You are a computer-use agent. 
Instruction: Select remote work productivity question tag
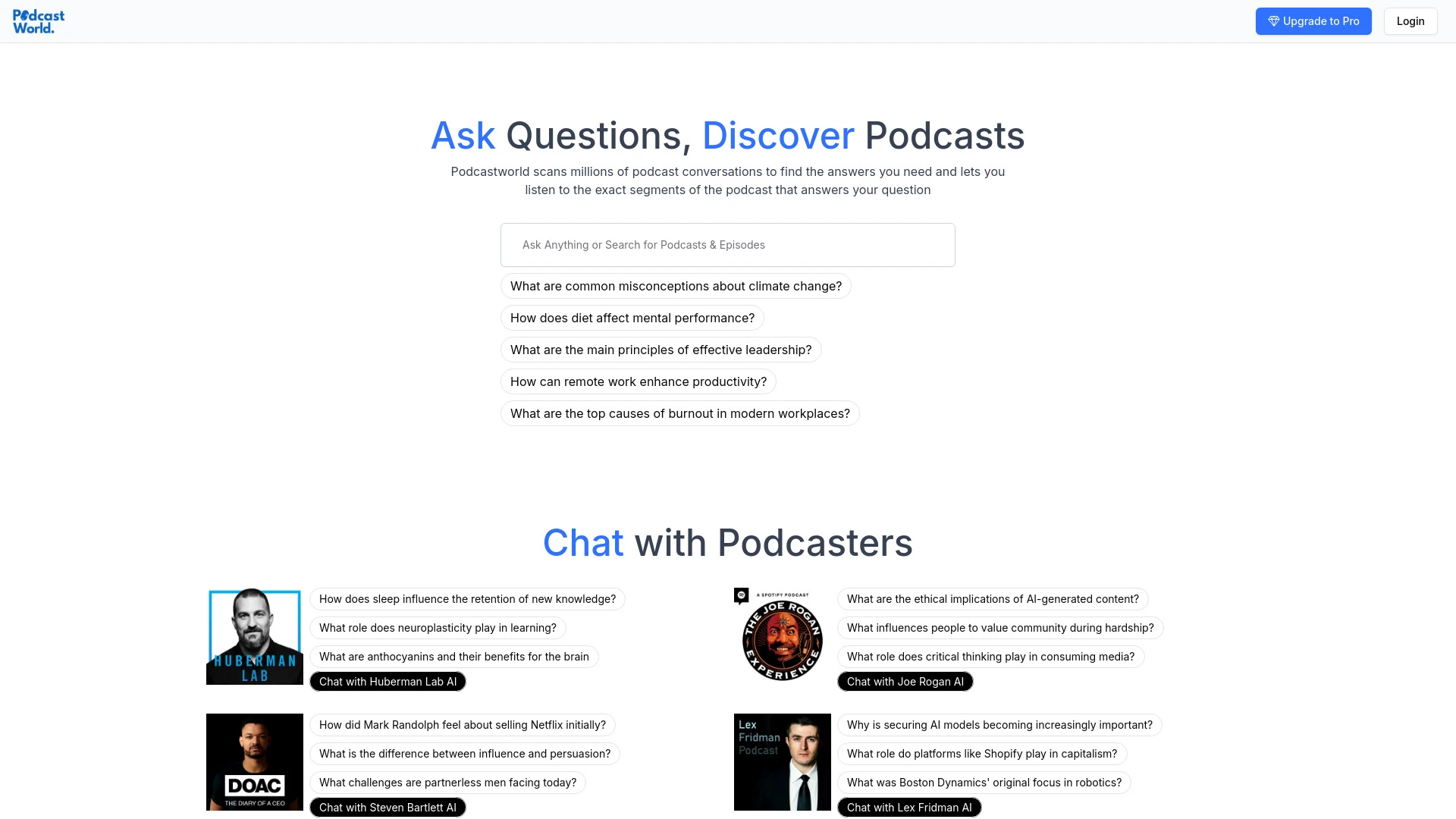point(638,381)
